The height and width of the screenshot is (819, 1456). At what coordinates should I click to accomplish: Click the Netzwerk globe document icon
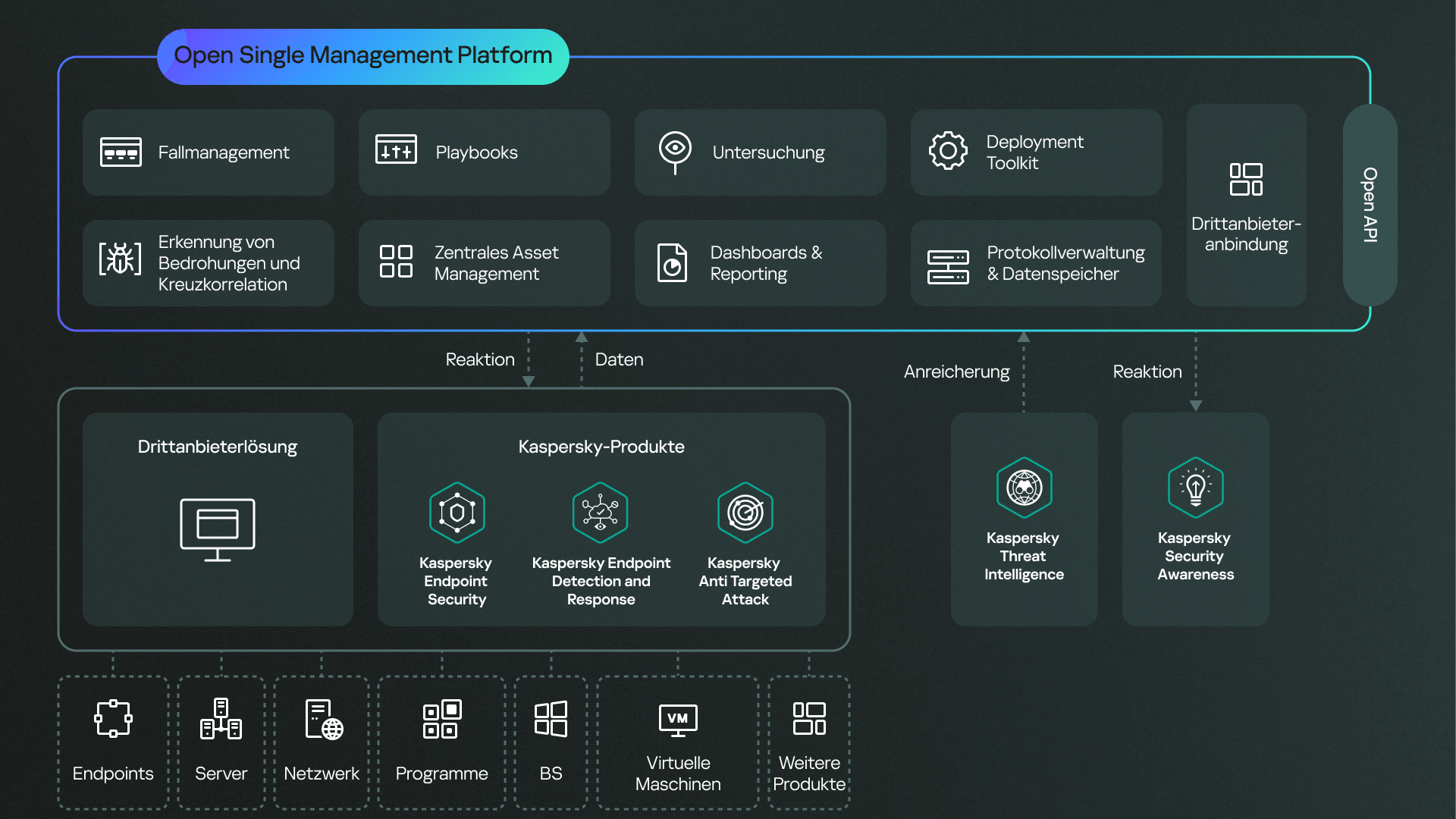324,719
